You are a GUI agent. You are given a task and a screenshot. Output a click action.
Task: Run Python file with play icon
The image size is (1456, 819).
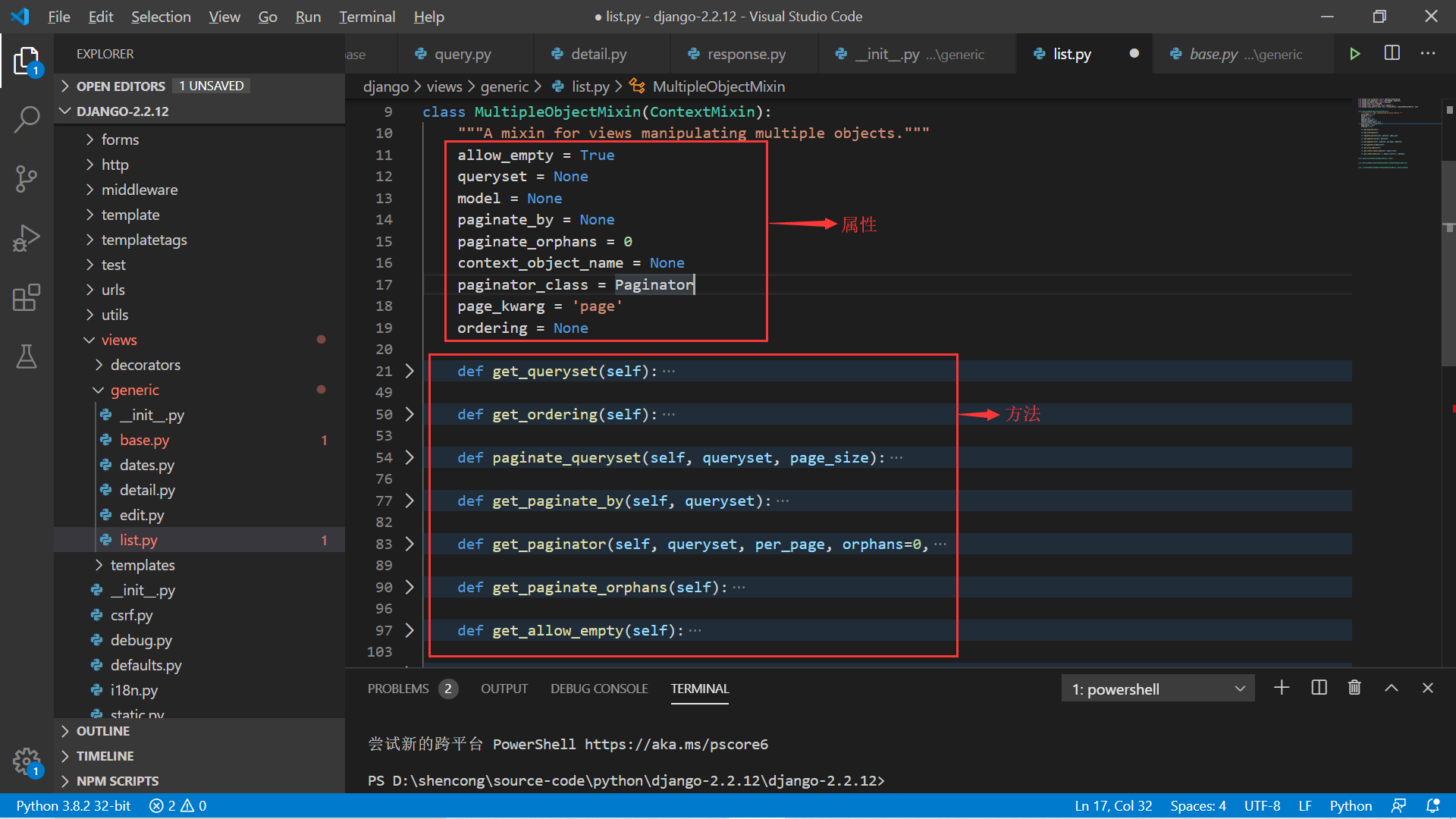[x=1355, y=54]
